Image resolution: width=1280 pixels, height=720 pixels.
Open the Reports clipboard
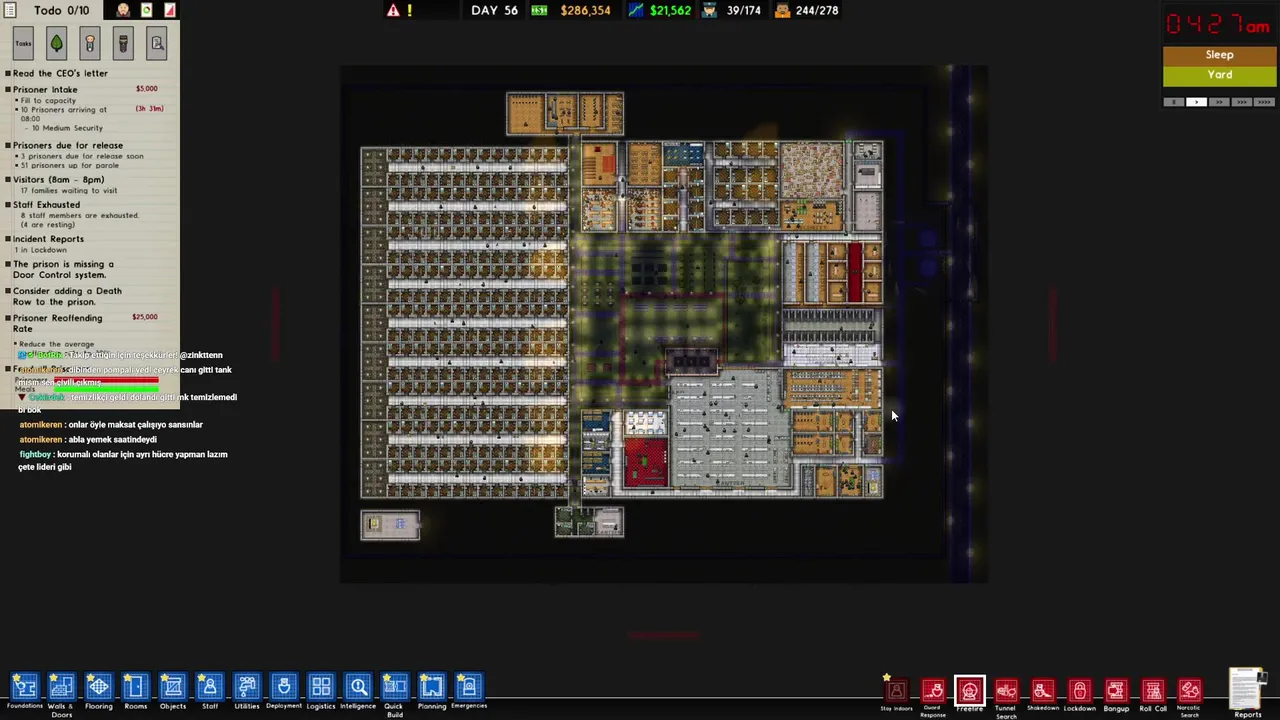1247,692
